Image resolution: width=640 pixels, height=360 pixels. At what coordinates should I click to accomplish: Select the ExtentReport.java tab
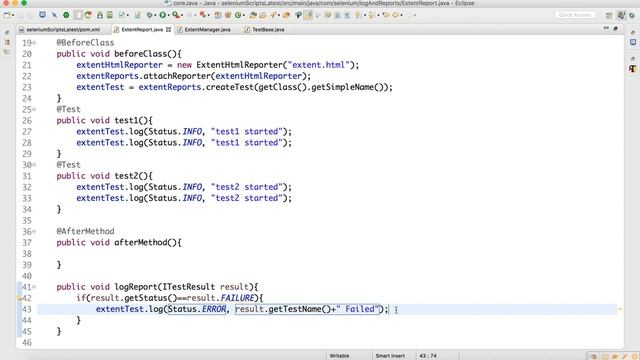click(x=142, y=30)
